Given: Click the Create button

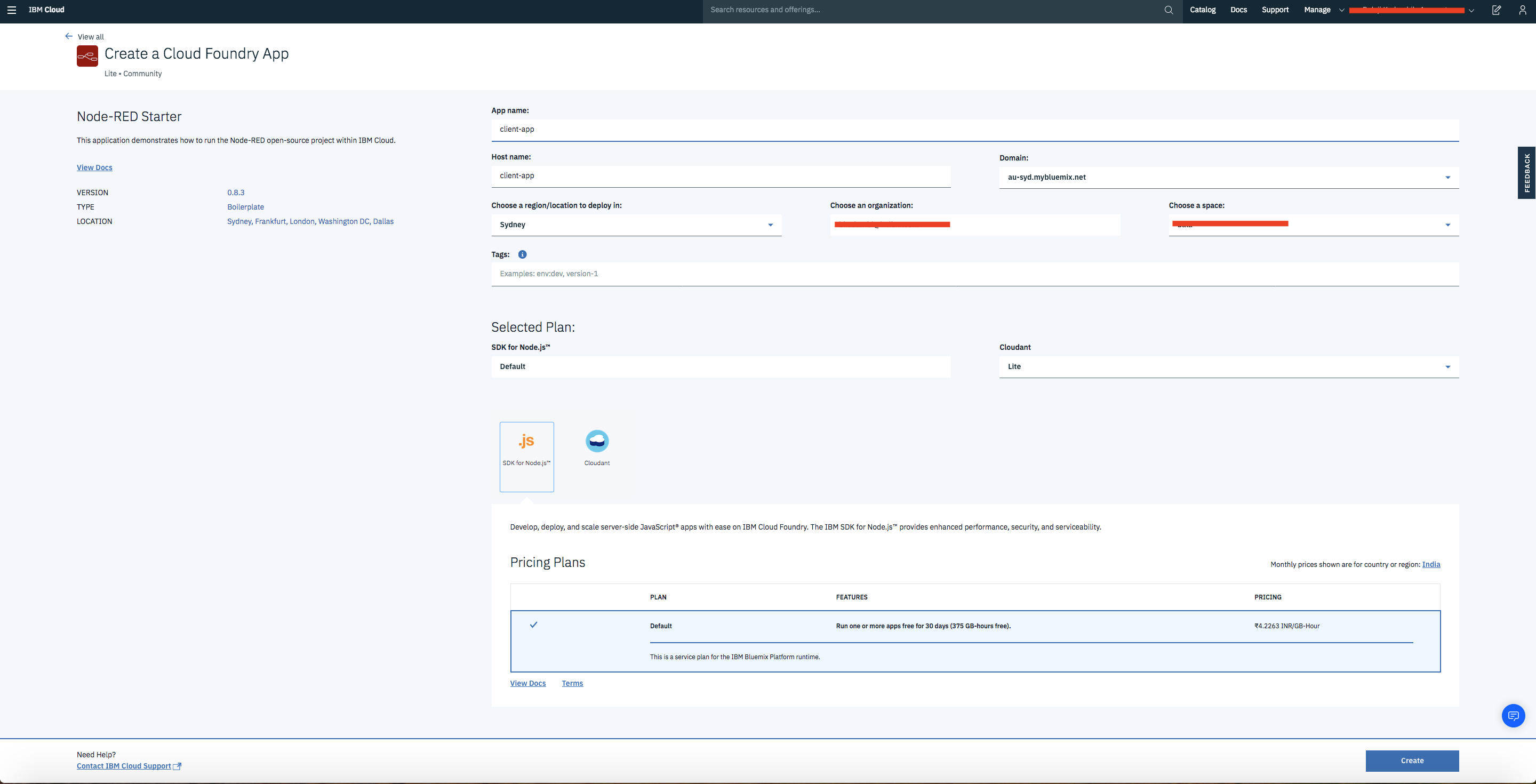Looking at the screenshot, I should tap(1412, 761).
